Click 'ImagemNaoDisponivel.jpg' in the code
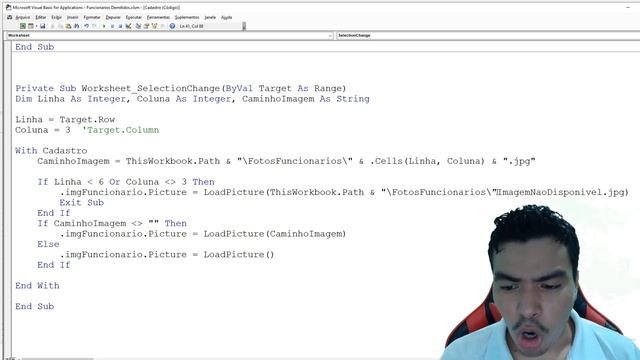The image size is (640, 360). point(562,192)
